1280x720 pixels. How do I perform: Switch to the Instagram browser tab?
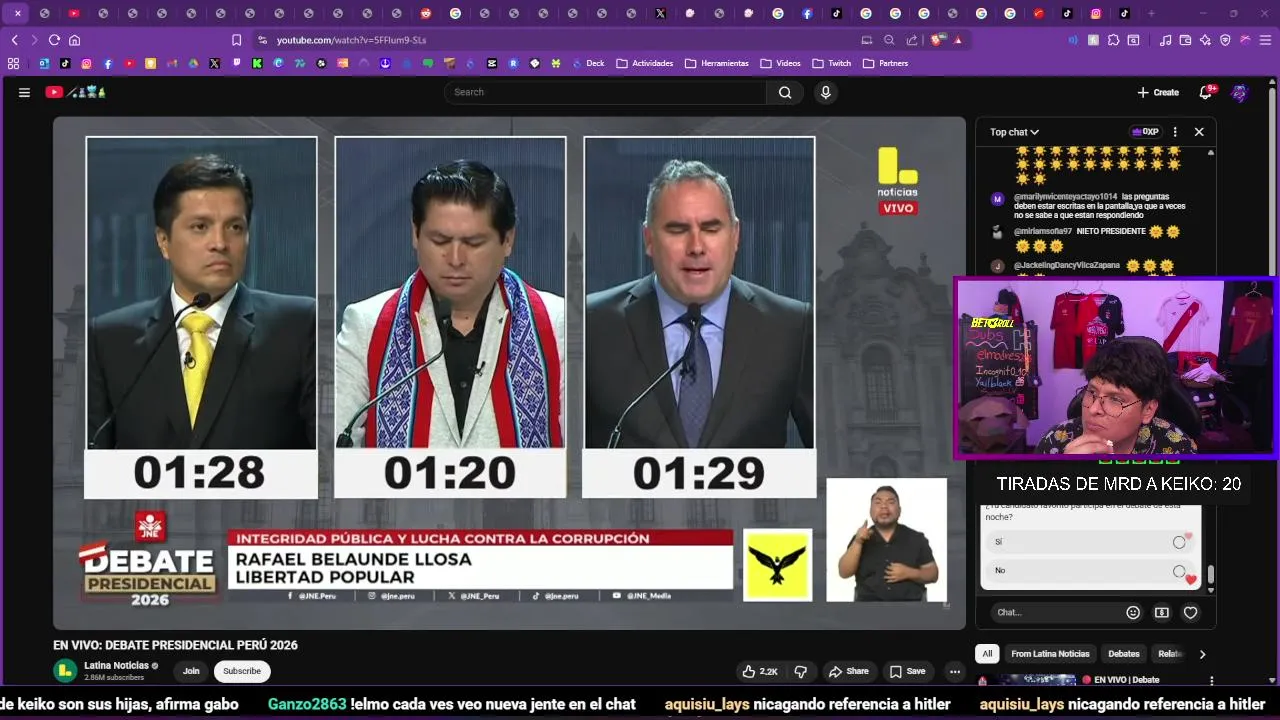[x=1096, y=13]
